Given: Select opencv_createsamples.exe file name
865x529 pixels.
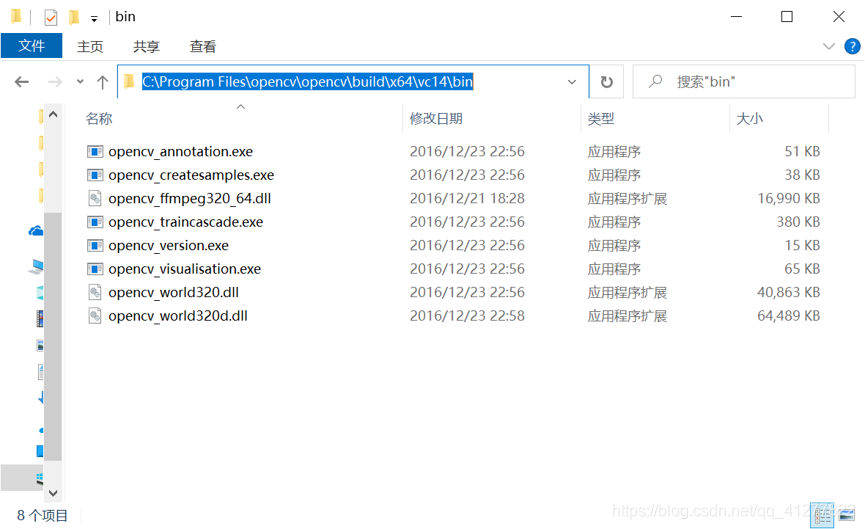Looking at the screenshot, I should [191, 175].
